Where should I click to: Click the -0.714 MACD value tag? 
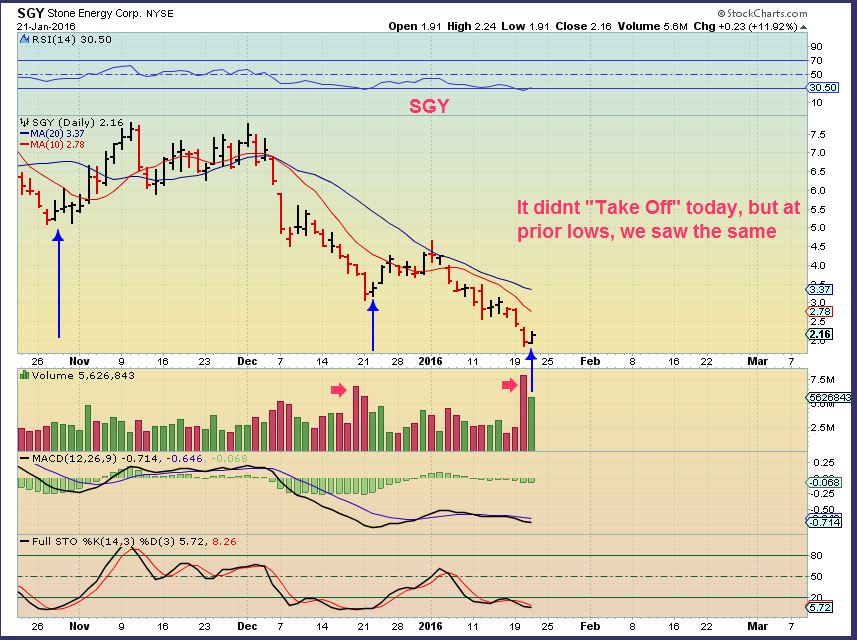click(824, 522)
